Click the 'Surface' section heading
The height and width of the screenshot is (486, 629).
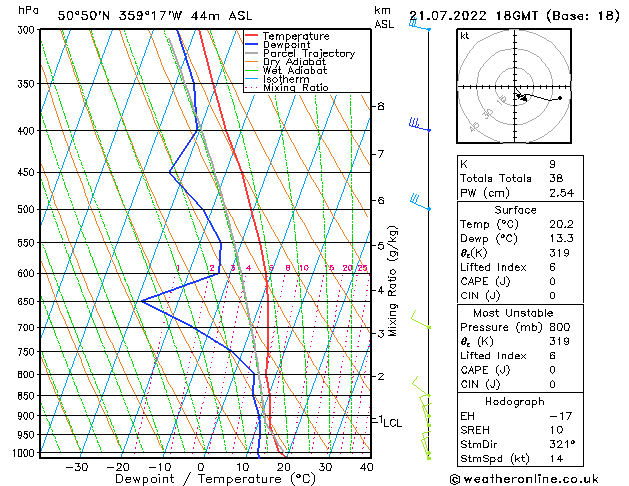pos(515,210)
